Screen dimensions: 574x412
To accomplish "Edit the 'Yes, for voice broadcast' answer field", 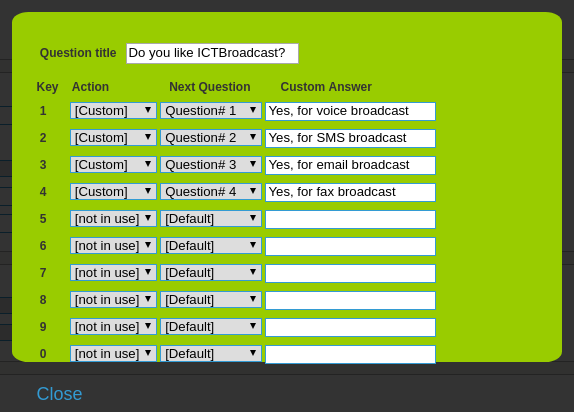I will (350, 111).
